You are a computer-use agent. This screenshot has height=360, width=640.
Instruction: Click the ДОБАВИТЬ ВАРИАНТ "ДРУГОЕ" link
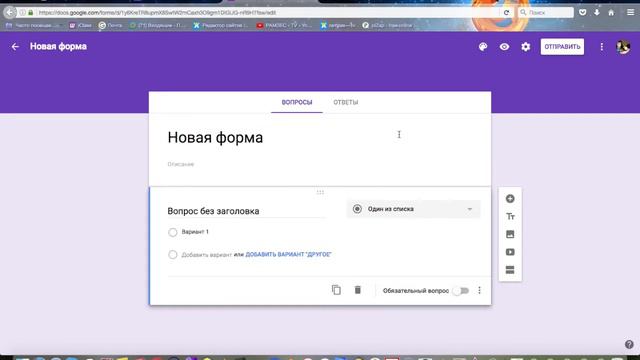288,254
